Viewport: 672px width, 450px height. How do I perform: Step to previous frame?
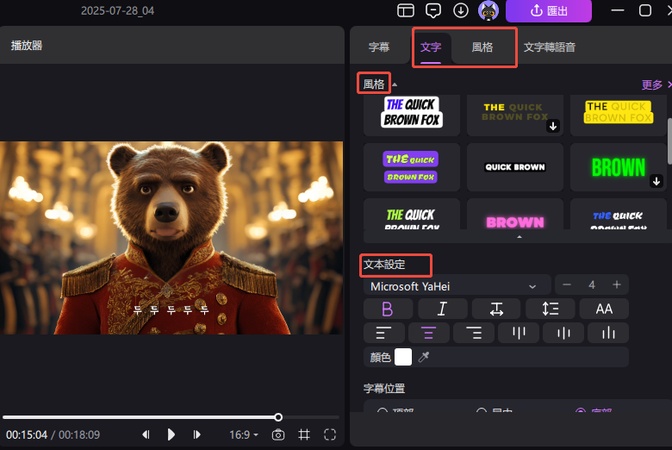point(146,435)
